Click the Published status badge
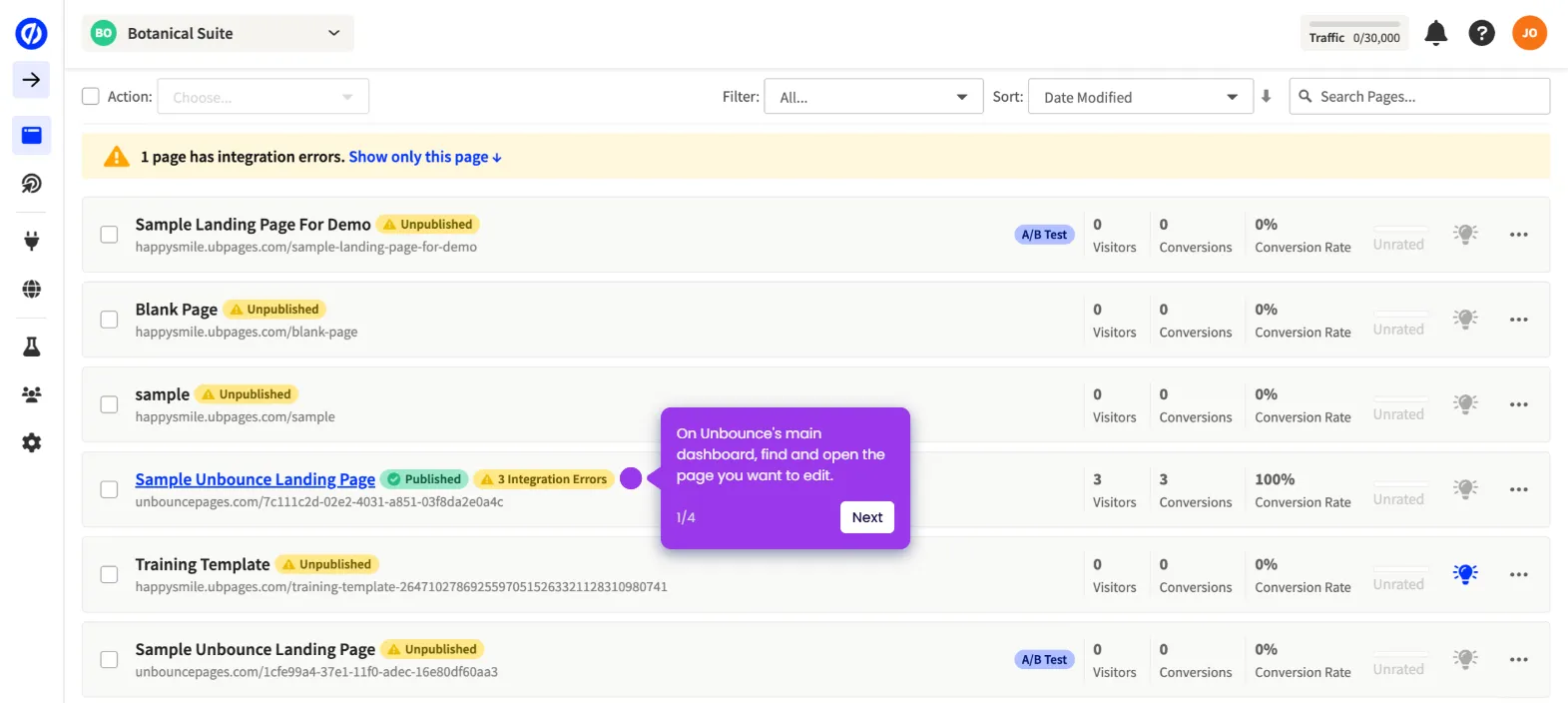 coord(424,479)
